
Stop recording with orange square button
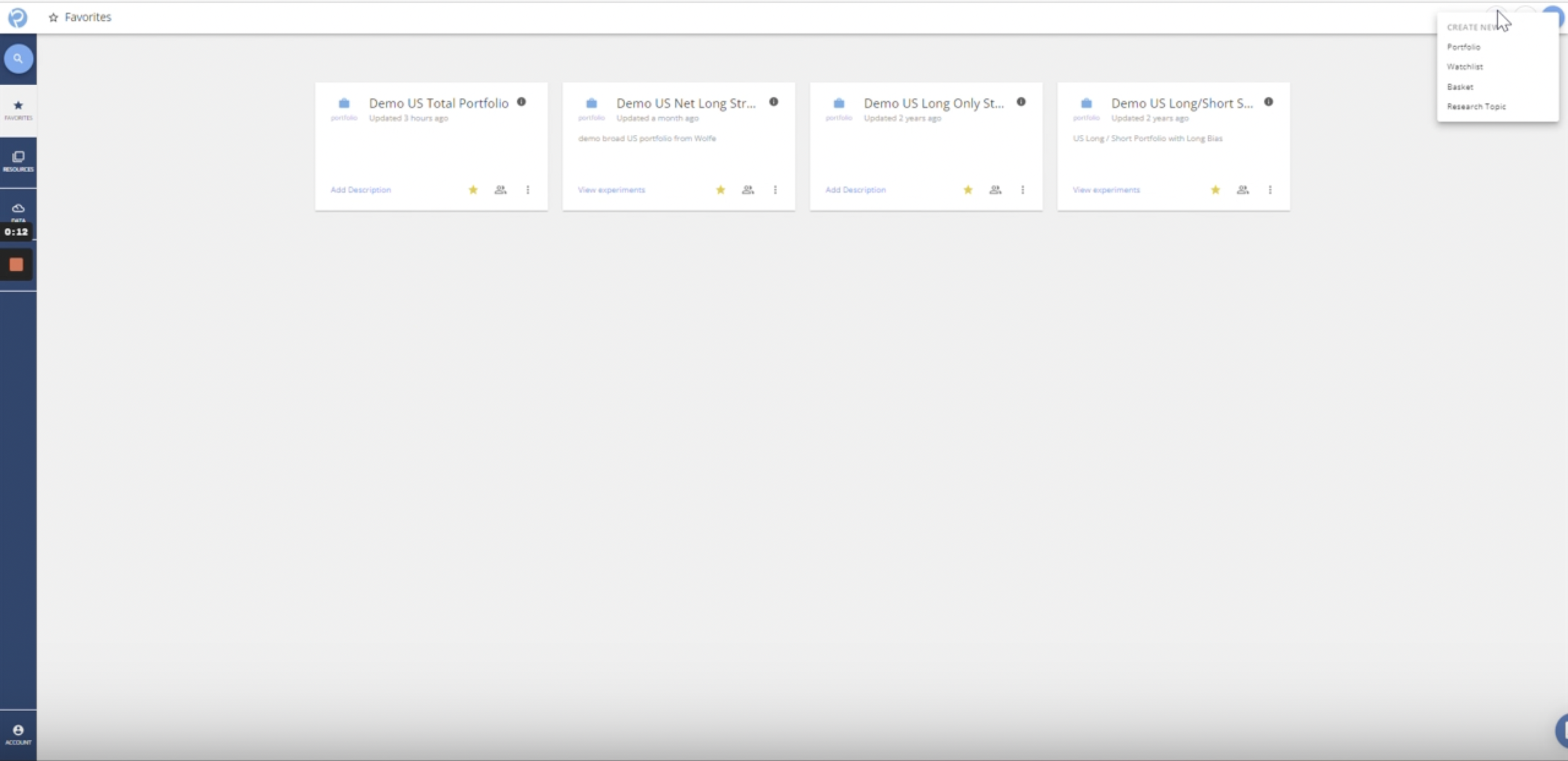[x=16, y=264]
